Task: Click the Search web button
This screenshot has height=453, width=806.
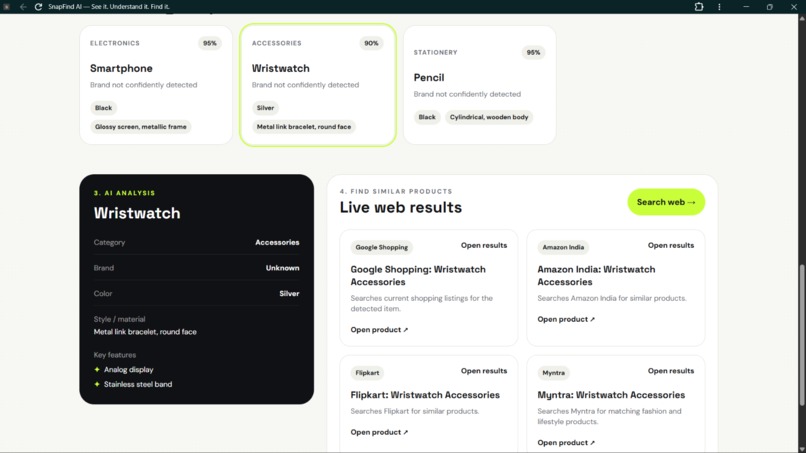Action: [666, 202]
